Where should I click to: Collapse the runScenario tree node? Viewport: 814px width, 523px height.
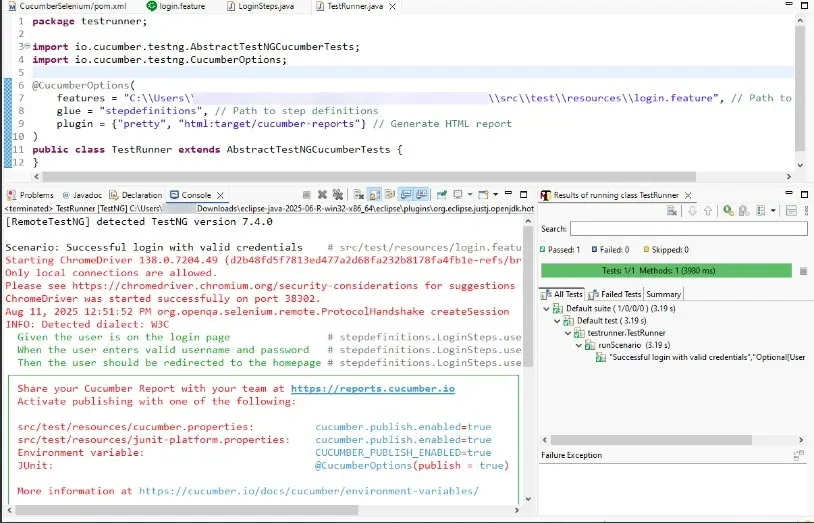[579, 345]
